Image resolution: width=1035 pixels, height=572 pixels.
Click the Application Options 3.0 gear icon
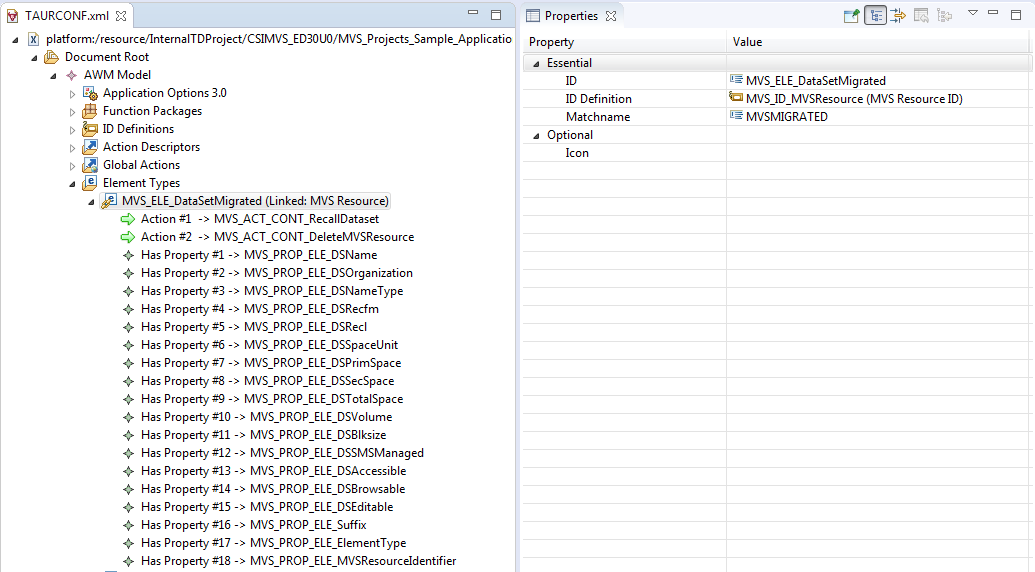89,93
